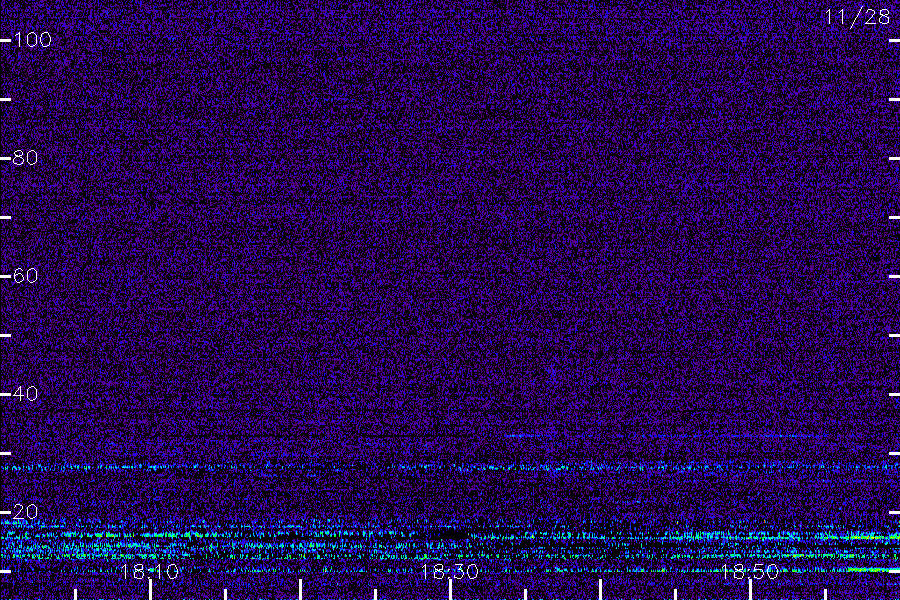
Task: Click the time tick below 18:10
Action: tap(150, 590)
